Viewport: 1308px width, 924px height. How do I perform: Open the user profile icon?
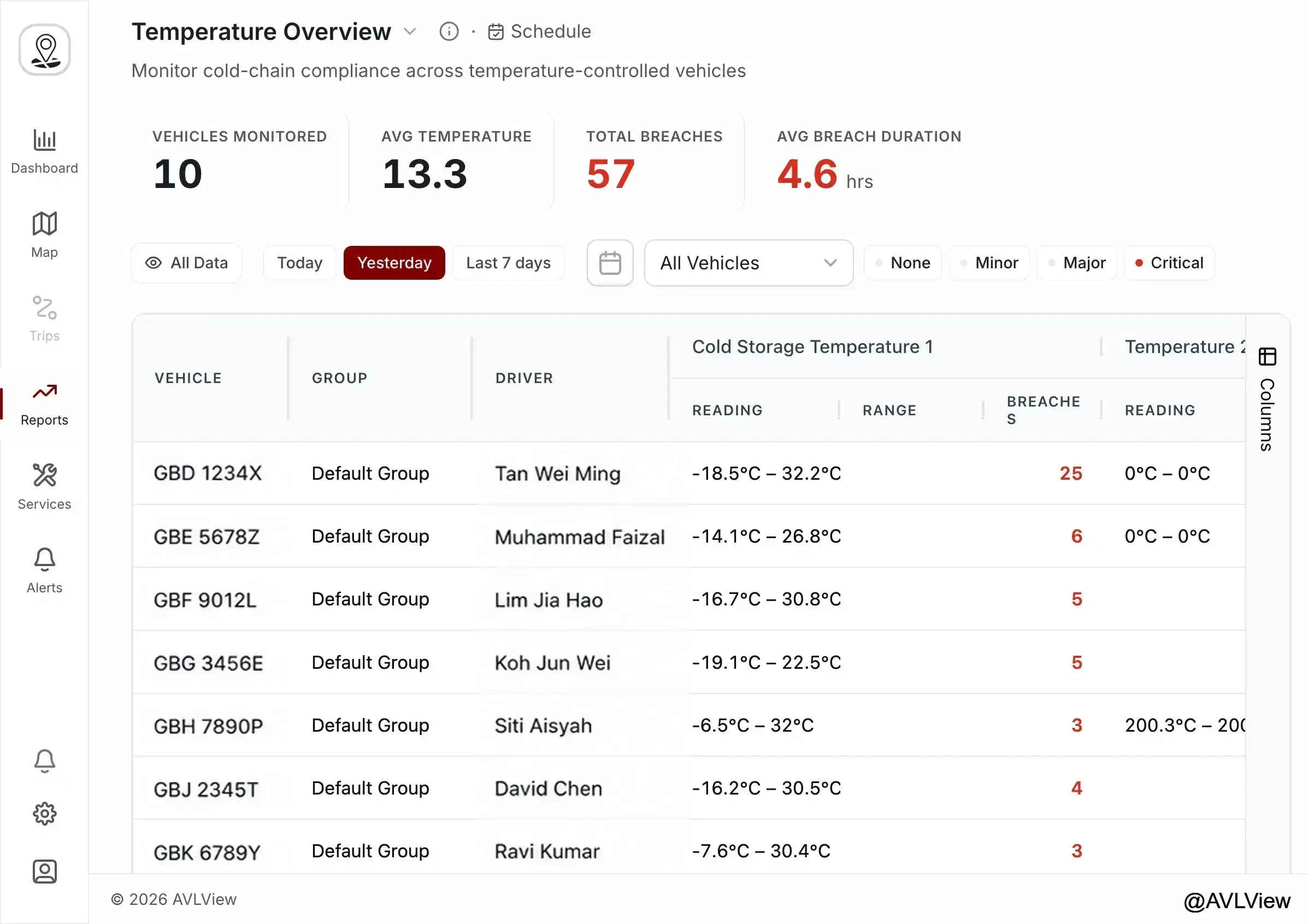(44, 872)
